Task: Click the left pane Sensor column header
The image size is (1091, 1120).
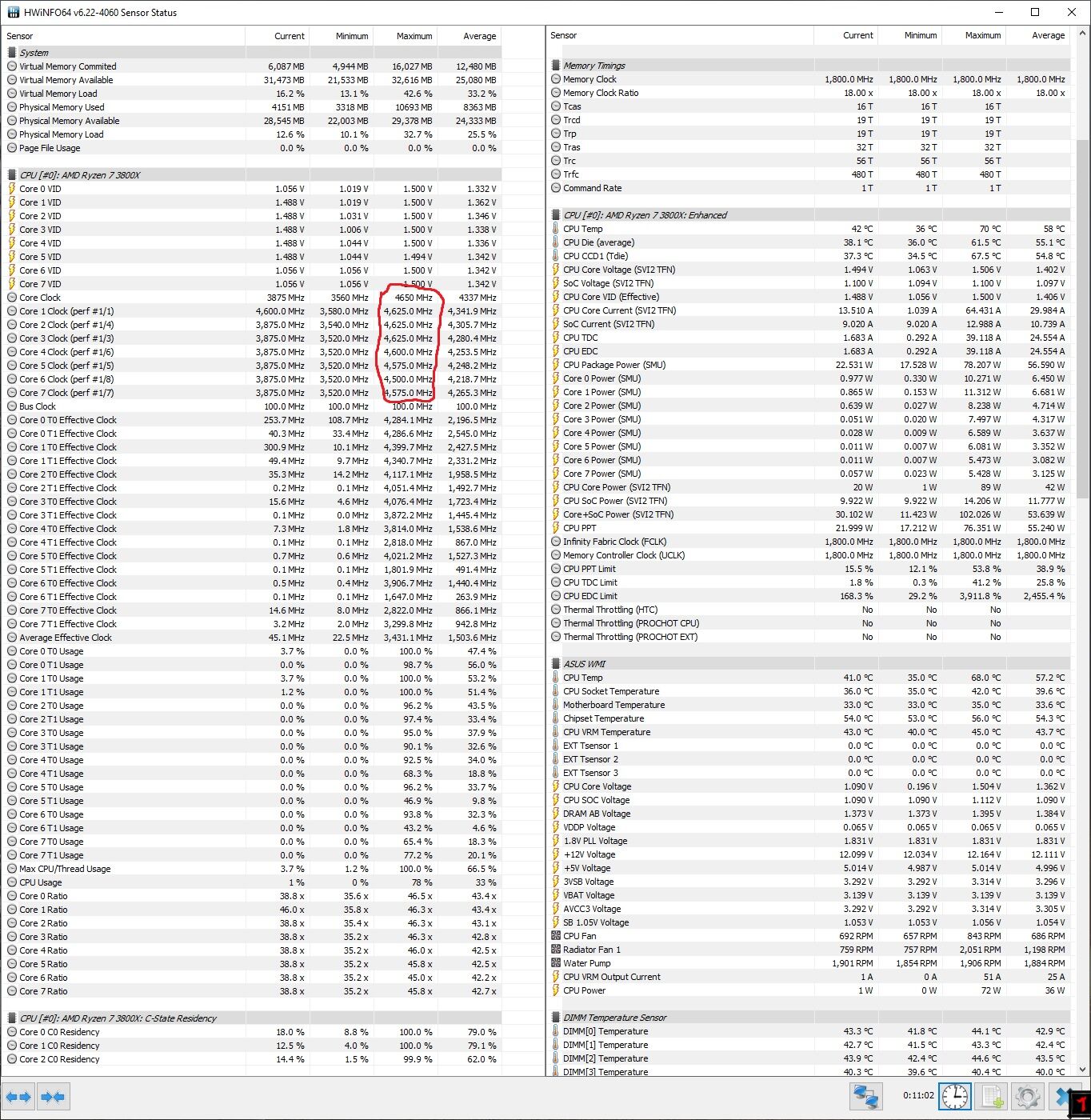Action: point(123,36)
